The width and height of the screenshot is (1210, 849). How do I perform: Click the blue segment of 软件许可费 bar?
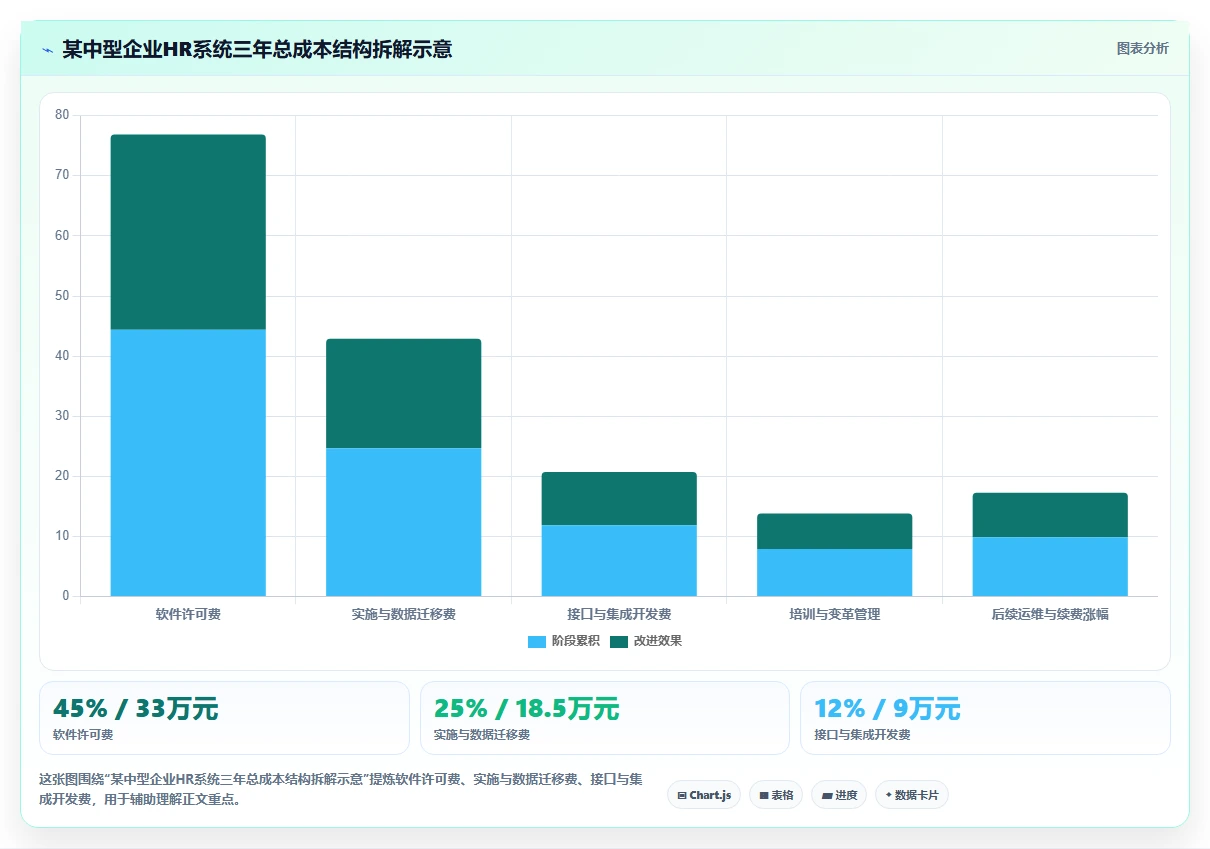click(188, 463)
